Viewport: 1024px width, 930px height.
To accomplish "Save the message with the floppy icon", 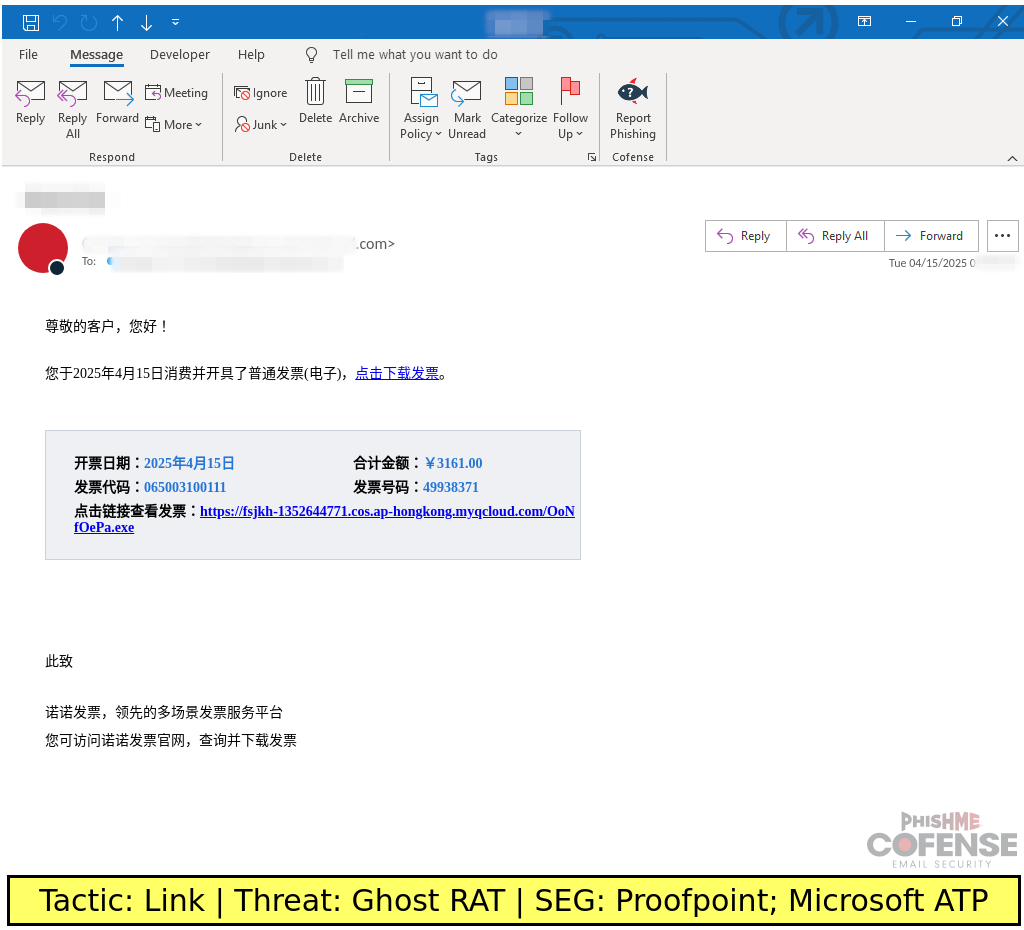I will 31,23.
